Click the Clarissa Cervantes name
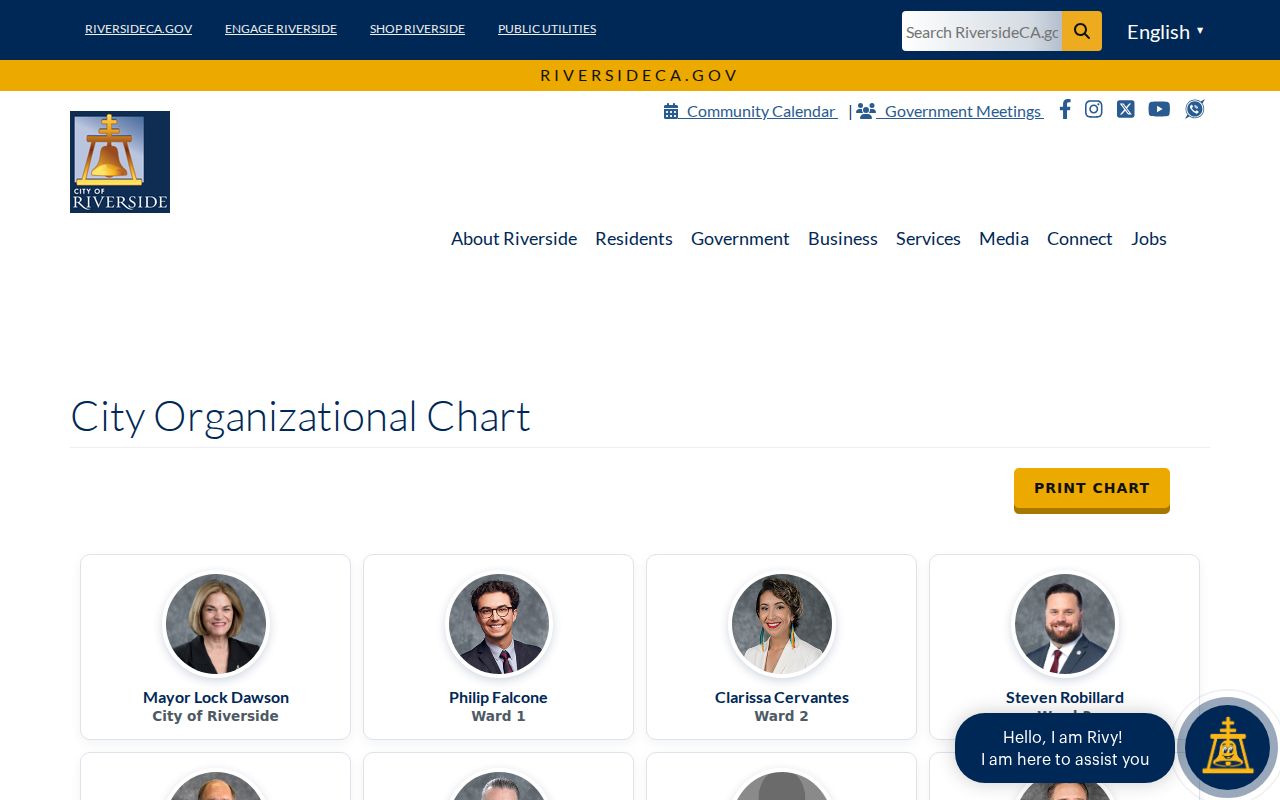The image size is (1280, 800). tap(782, 697)
